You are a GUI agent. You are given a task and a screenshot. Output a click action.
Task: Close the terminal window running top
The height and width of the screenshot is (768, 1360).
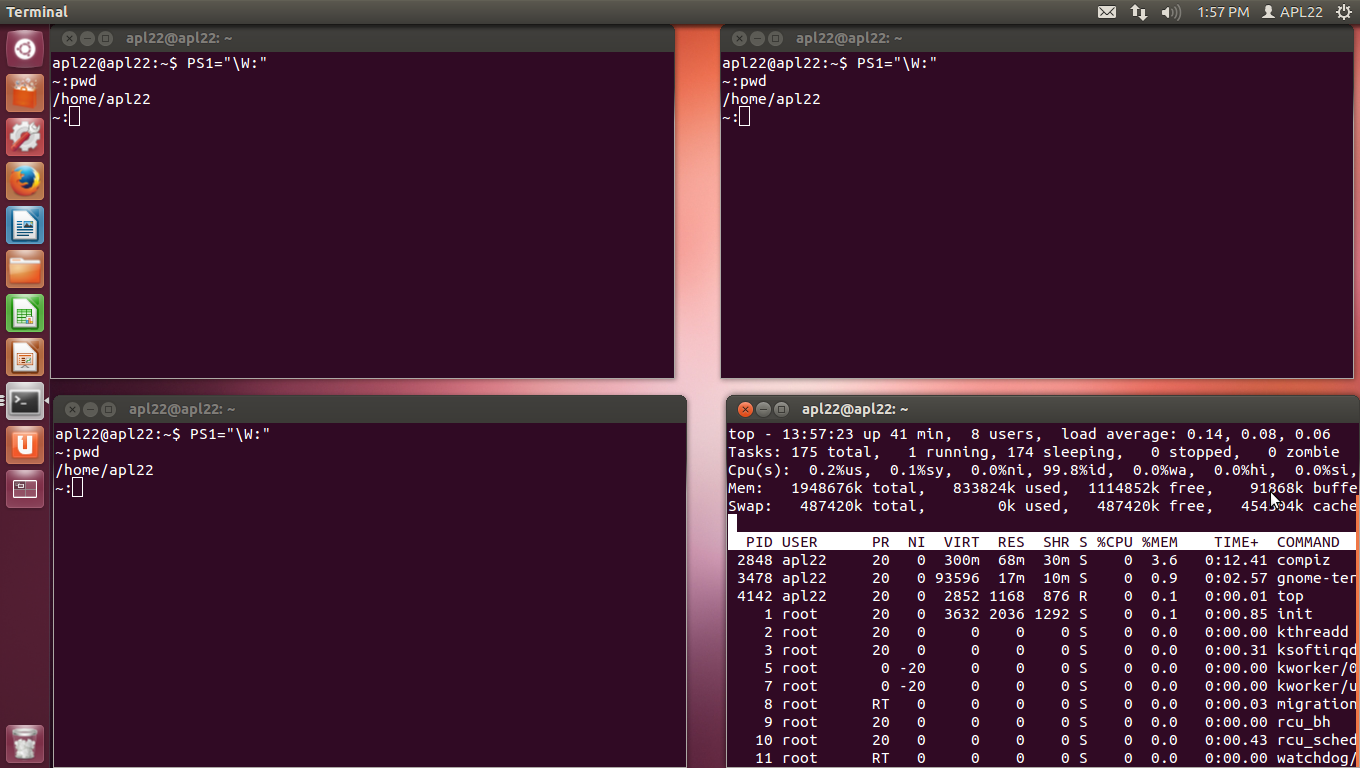(745, 409)
